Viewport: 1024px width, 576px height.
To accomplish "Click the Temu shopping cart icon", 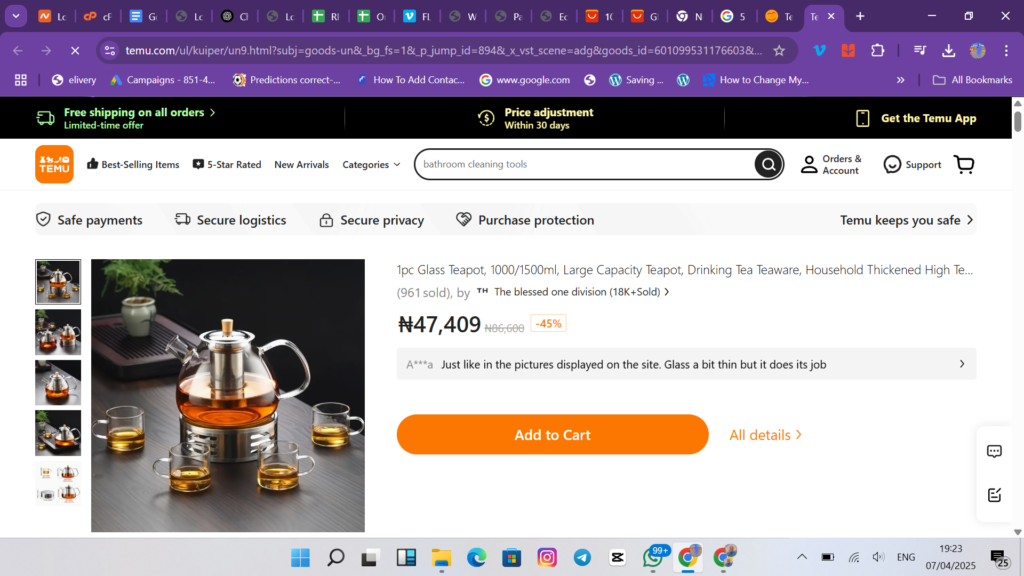I will point(964,165).
